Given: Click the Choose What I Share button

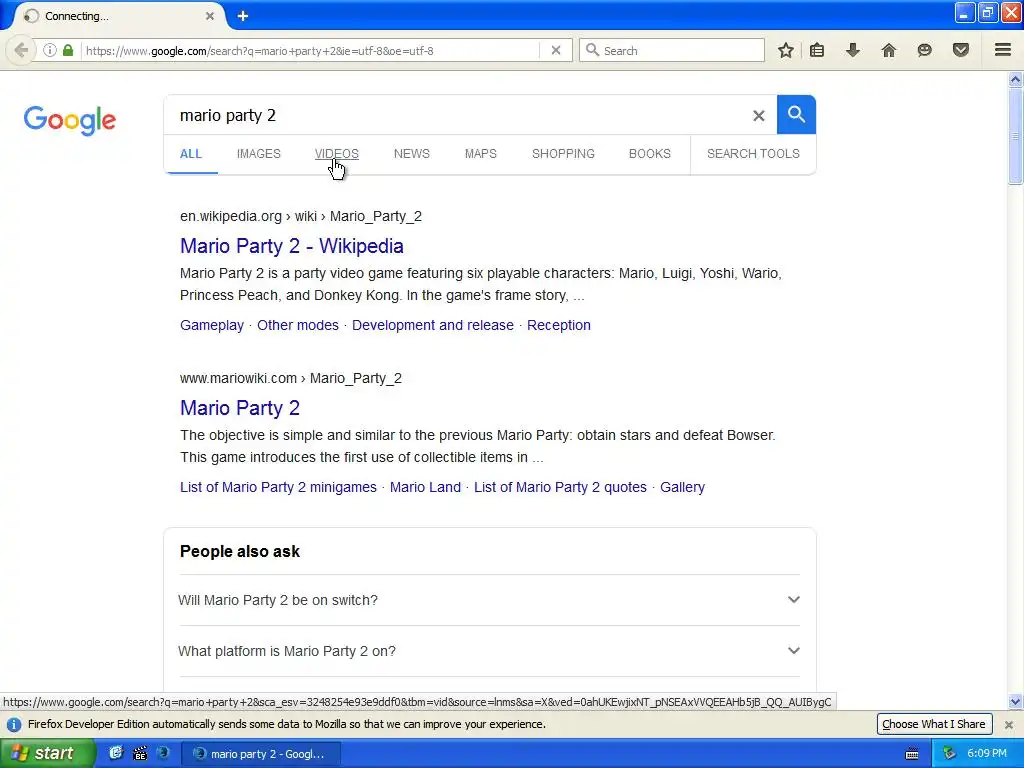Looking at the screenshot, I should click(x=934, y=724).
